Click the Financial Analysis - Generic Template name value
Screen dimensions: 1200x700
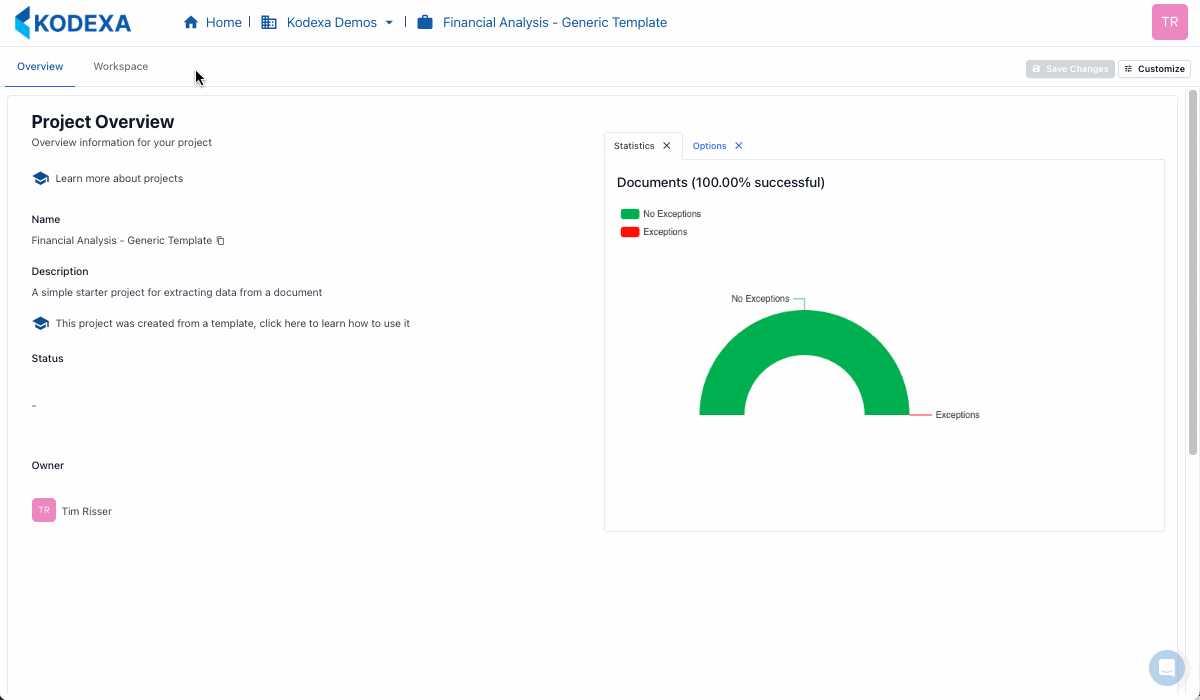(122, 241)
